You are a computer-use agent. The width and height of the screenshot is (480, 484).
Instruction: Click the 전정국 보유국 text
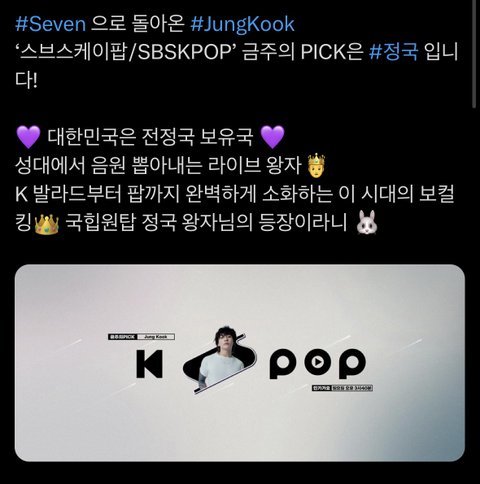click(197, 137)
